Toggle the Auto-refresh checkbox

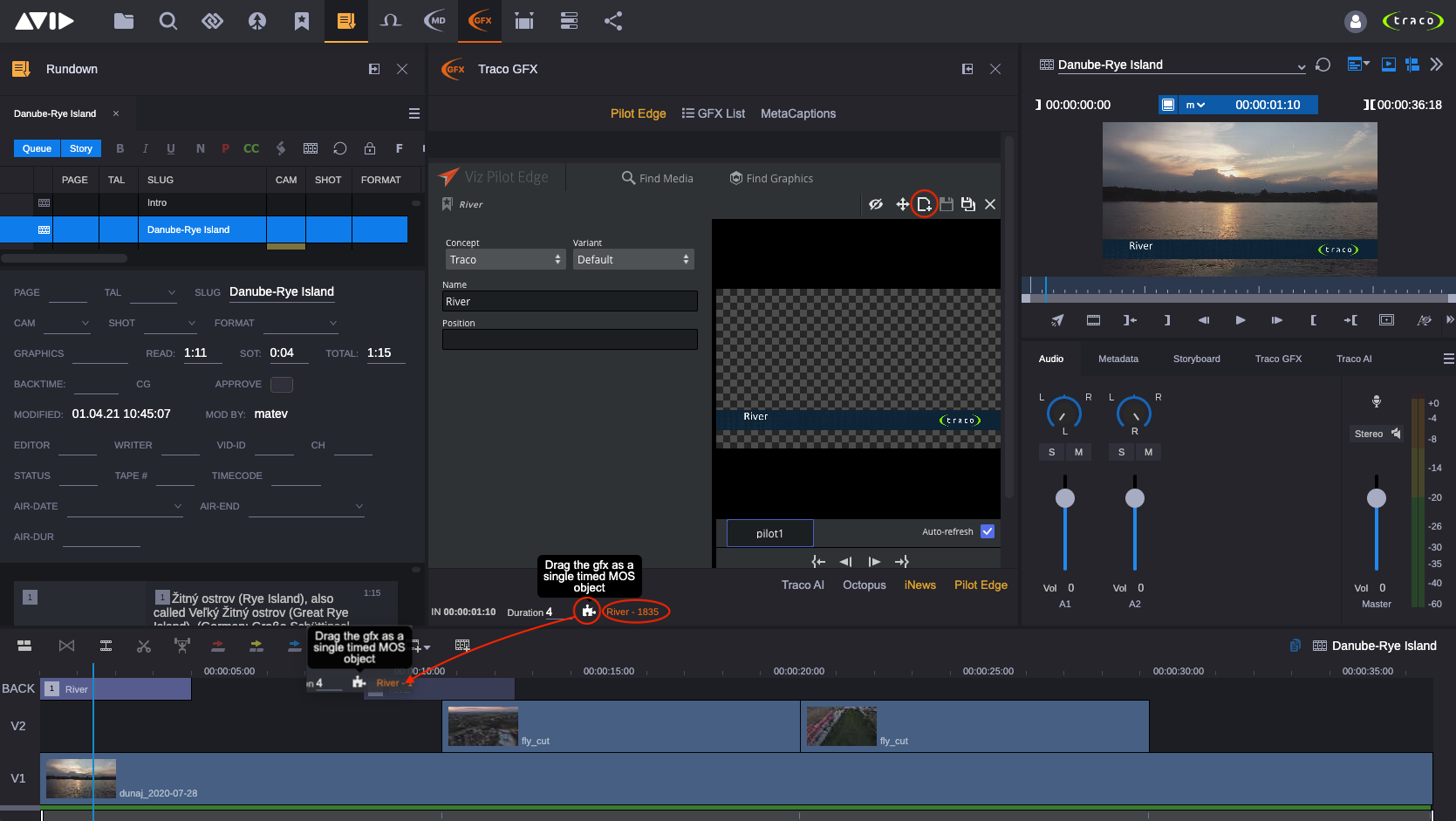click(988, 531)
